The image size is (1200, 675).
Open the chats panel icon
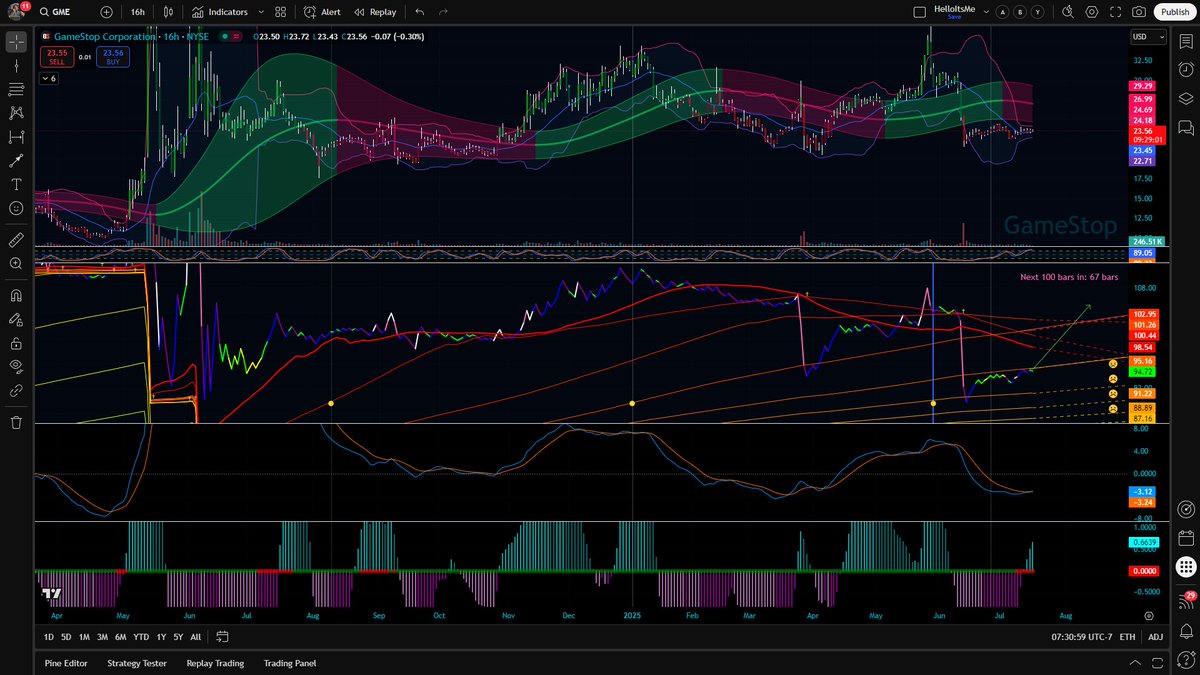(1186, 127)
